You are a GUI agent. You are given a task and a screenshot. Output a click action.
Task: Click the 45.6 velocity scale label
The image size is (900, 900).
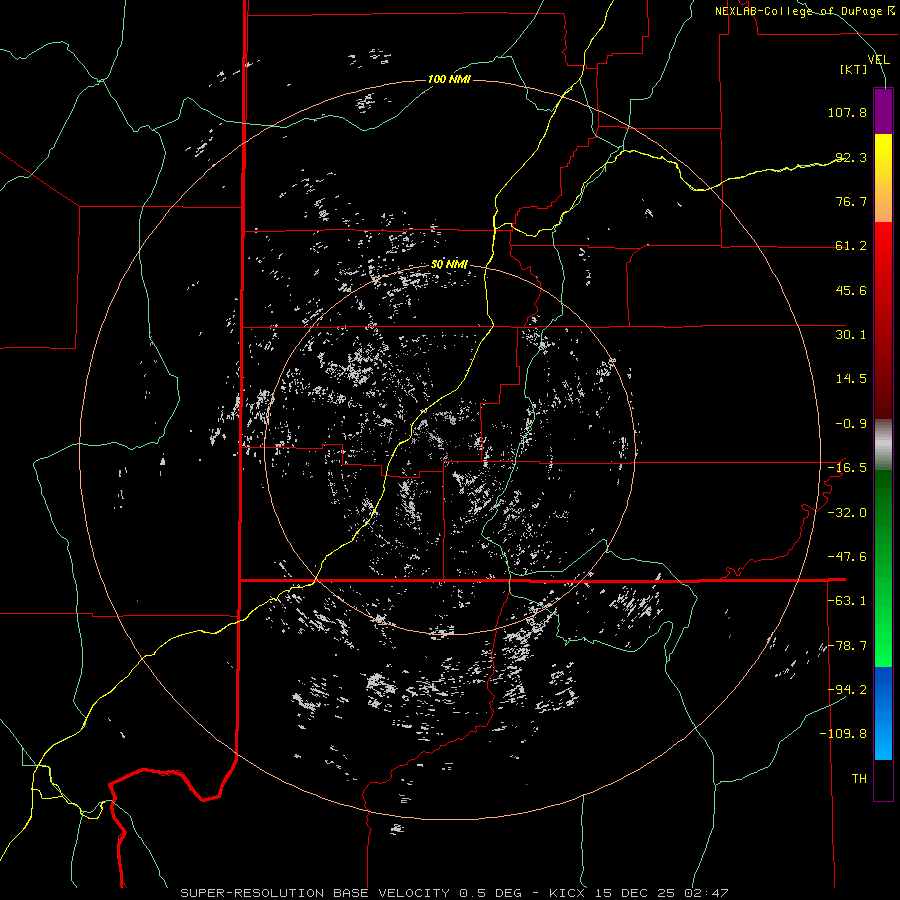(851, 290)
